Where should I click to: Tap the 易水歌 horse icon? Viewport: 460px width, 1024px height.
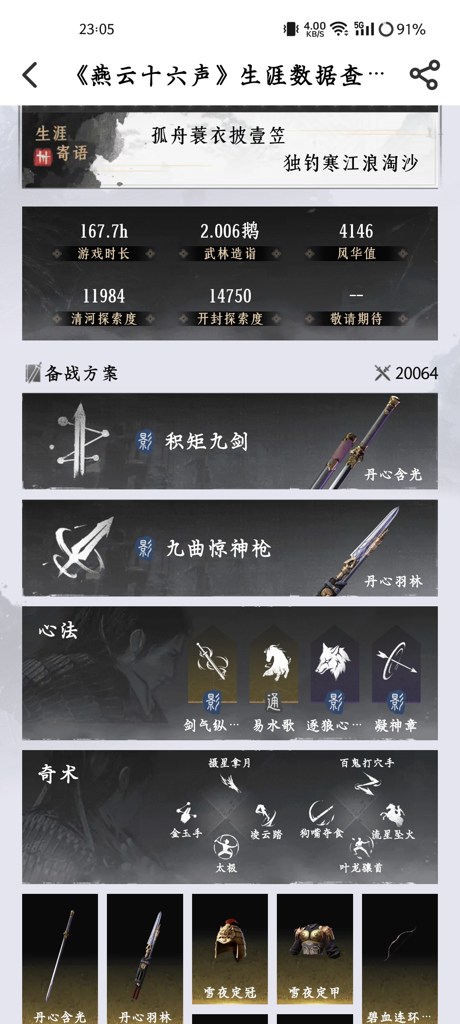273,662
